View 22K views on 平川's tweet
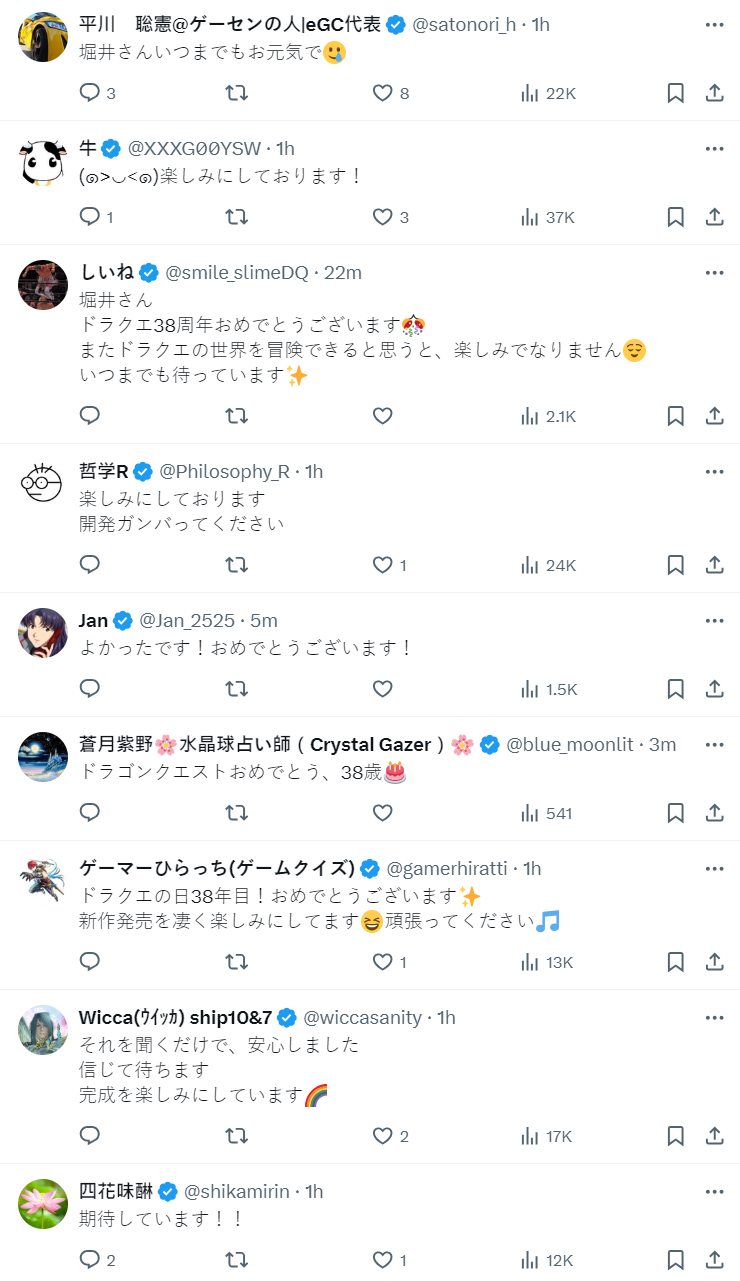This screenshot has height=1281, width=740. [x=548, y=93]
